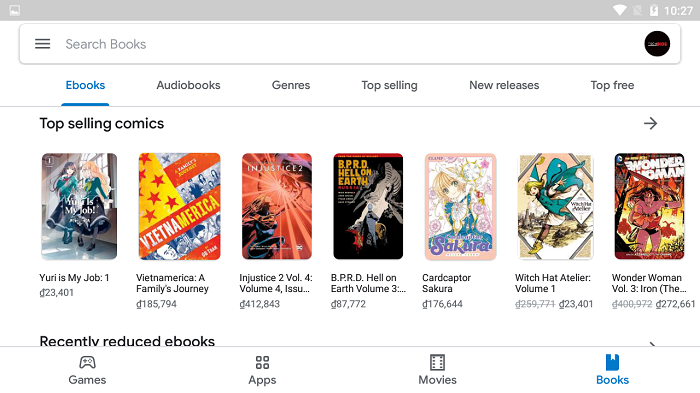
Task: Expand Top selling comics with arrow
Action: [650, 123]
